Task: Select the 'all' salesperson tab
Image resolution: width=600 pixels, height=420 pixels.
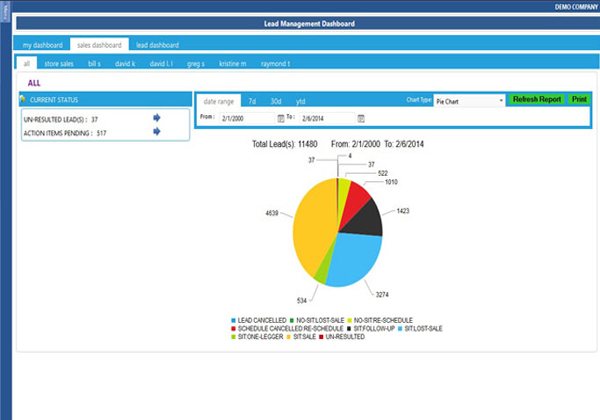Action: [26, 63]
